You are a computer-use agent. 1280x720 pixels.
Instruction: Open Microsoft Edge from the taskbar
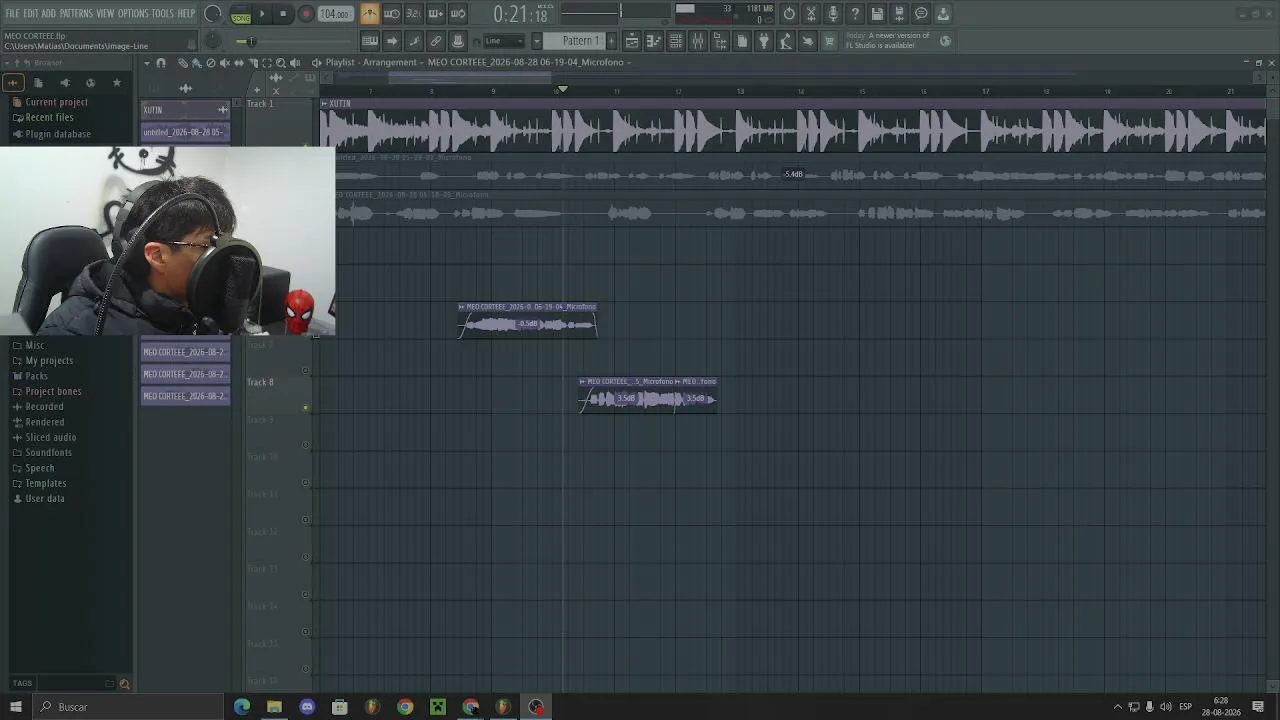242,707
